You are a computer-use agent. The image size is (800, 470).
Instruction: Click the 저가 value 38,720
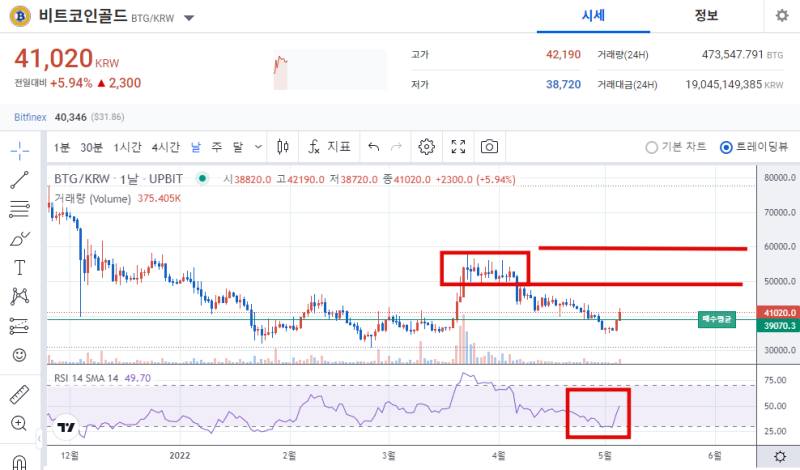point(563,84)
